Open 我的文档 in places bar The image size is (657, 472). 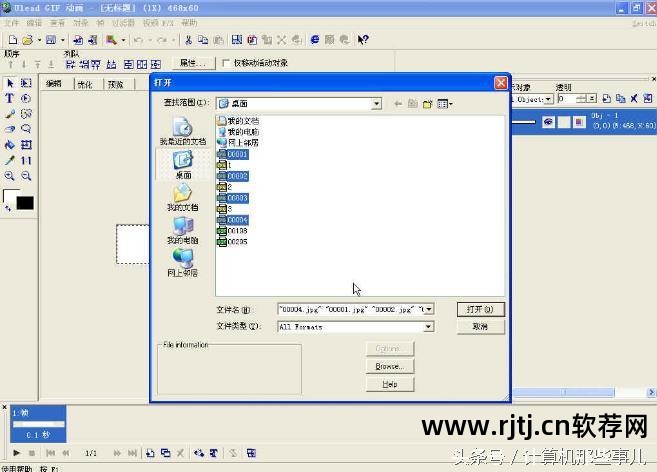[183, 198]
